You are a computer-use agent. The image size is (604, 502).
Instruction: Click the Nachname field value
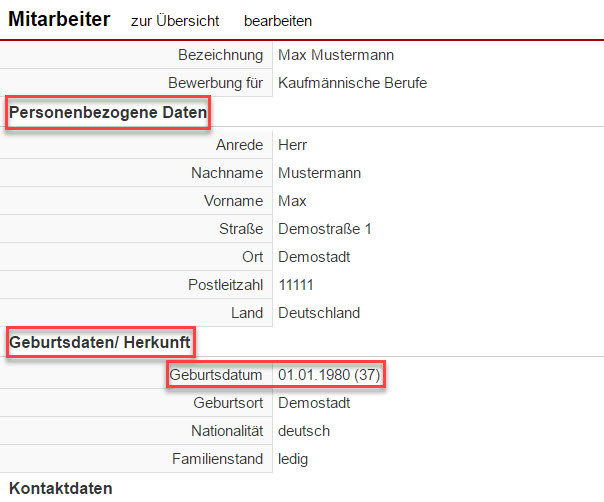pyautogui.click(x=319, y=173)
